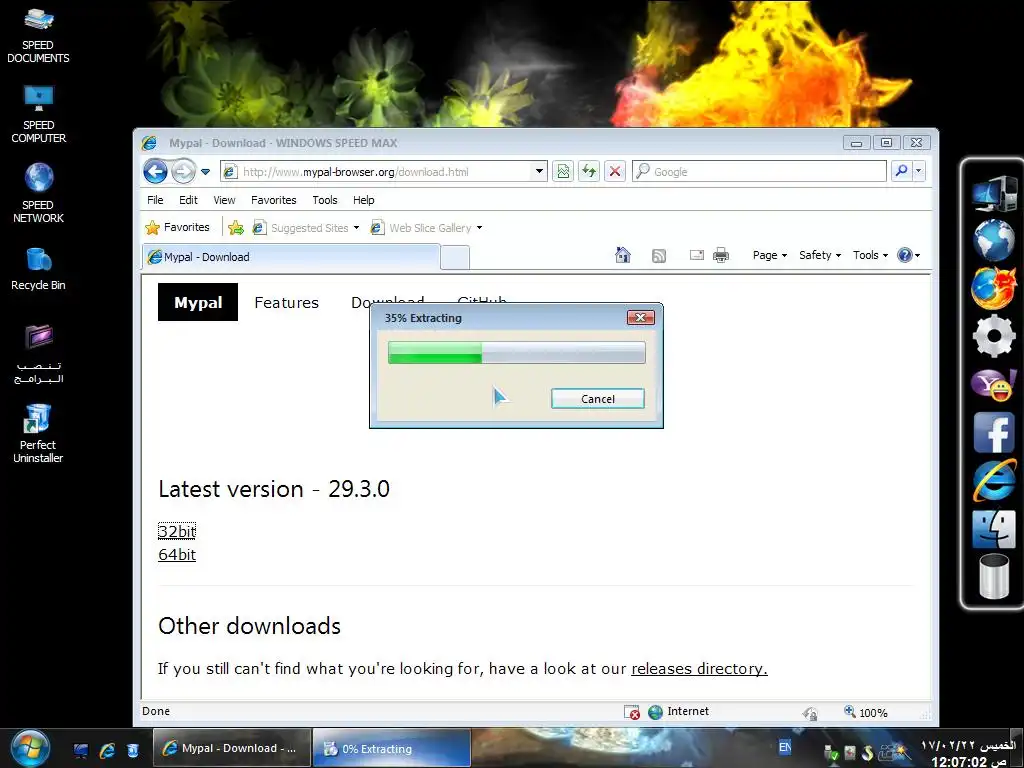1024x768 pixels.
Task: Click the Mypal logo on the page
Action: (x=198, y=302)
